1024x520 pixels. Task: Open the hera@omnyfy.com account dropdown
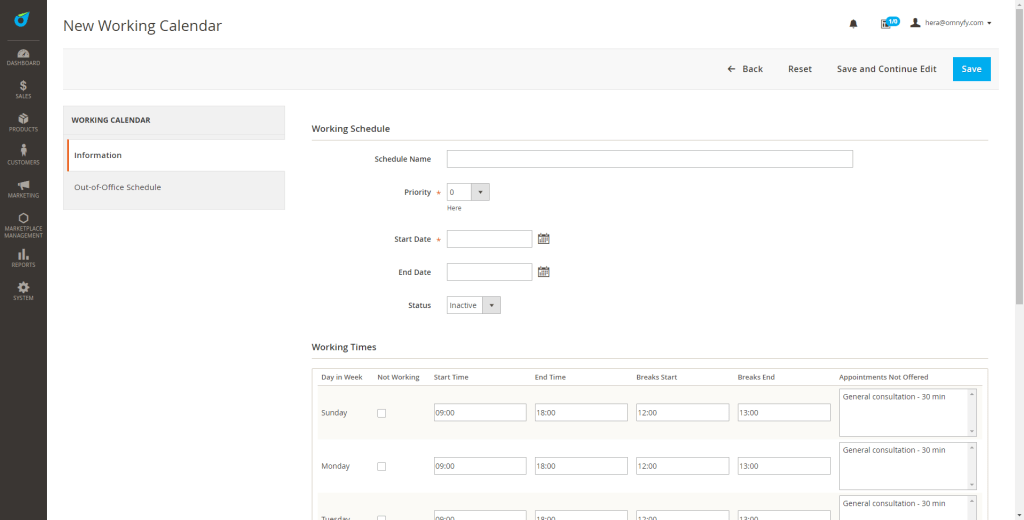click(x=958, y=23)
